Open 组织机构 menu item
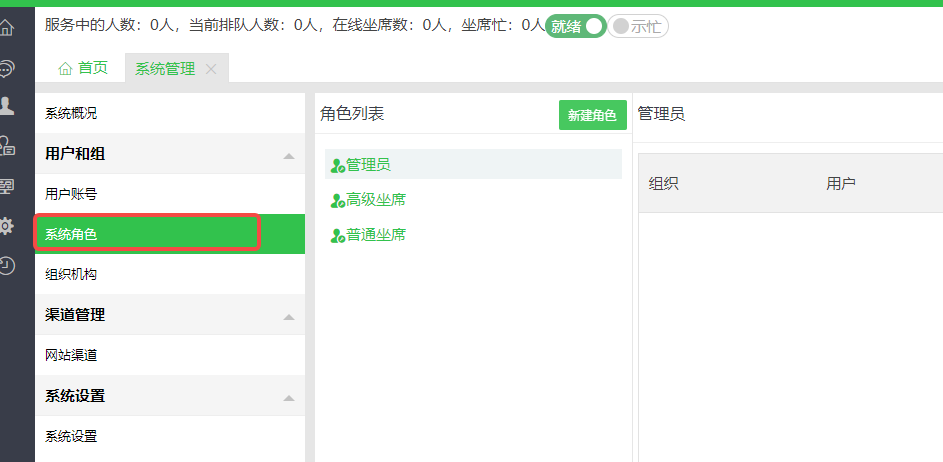The width and height of the screenshot is (943, 462). tap(170, 274)
